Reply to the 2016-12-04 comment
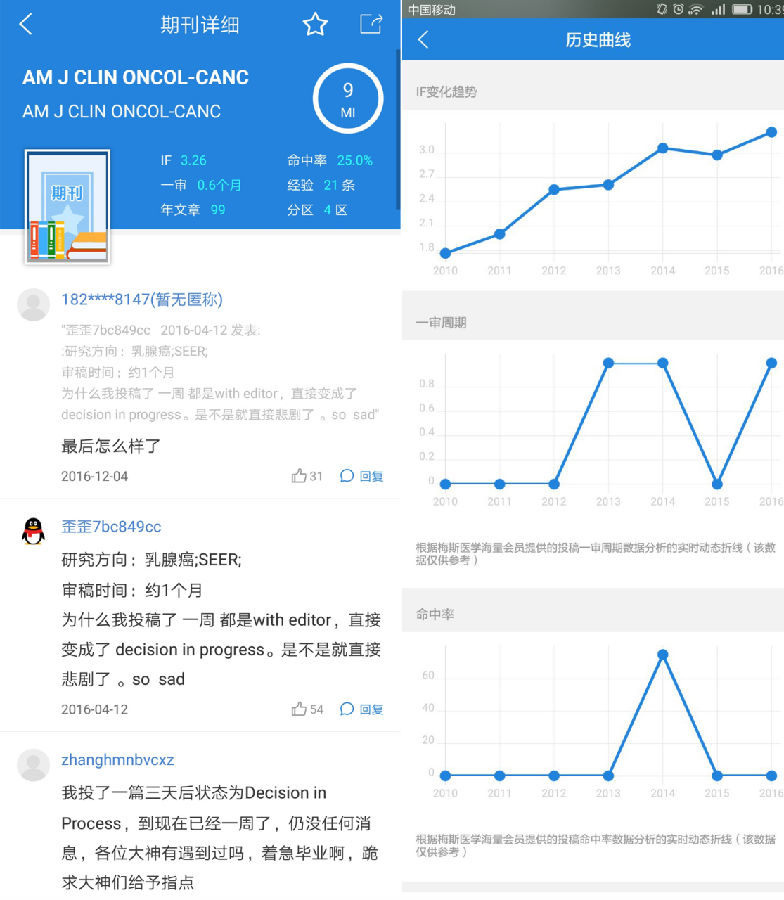 [x=361, y=476]
